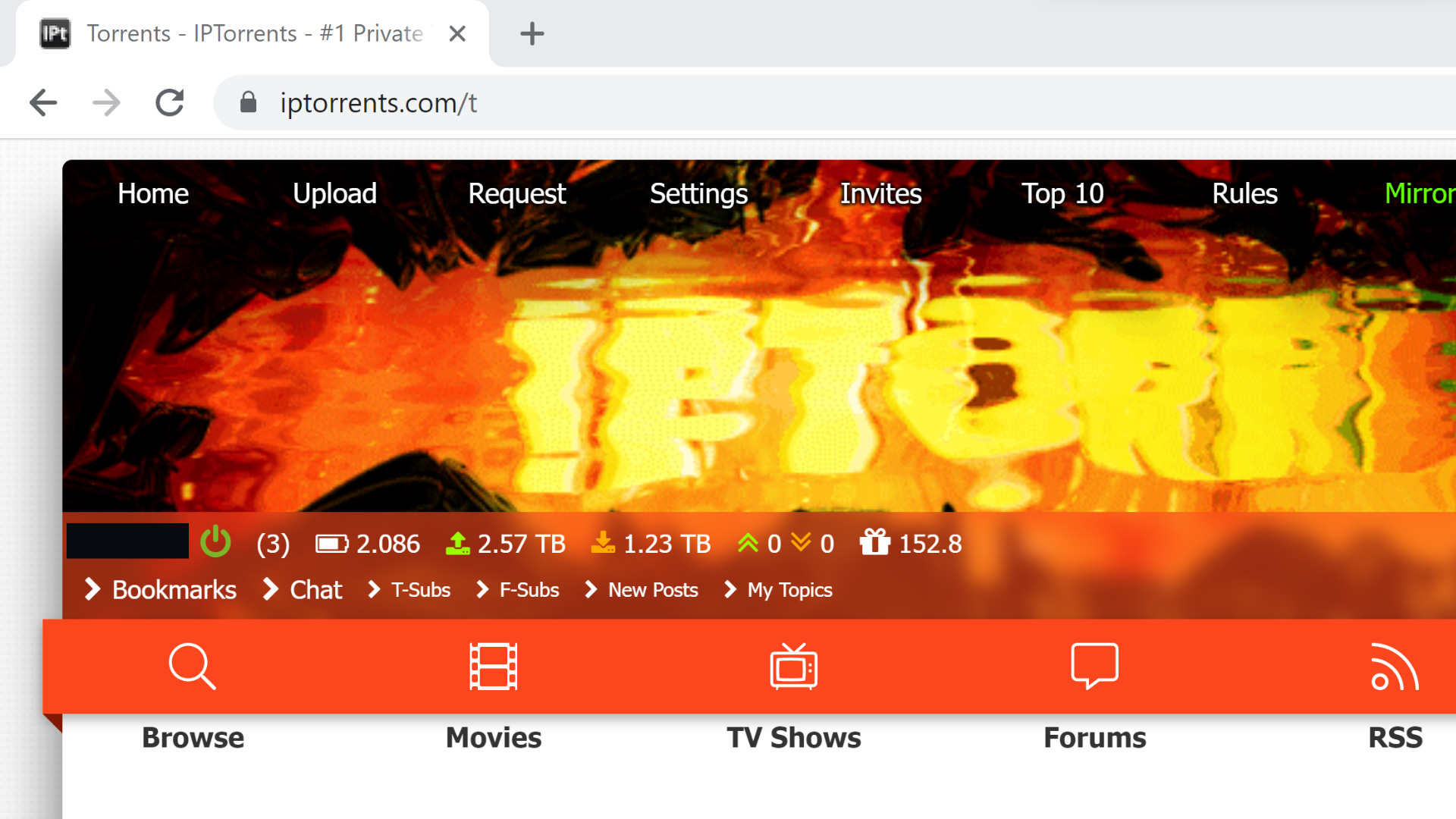Open the Request menu item
This screenshot has width=1456, height=819.
coord(517,194)
